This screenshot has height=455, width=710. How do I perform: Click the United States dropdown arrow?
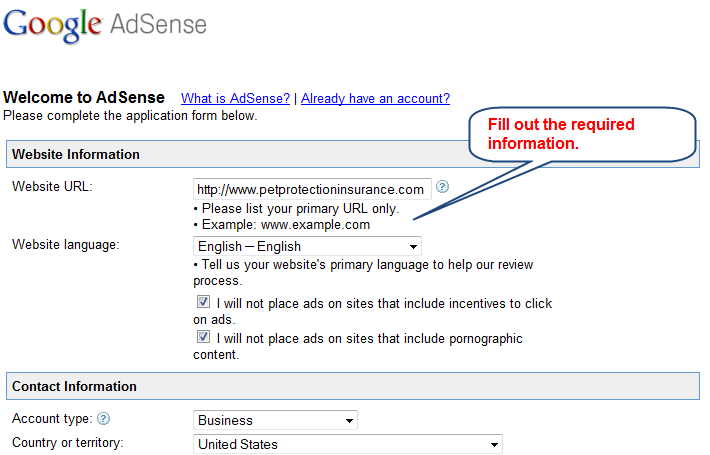click(494, 445)
